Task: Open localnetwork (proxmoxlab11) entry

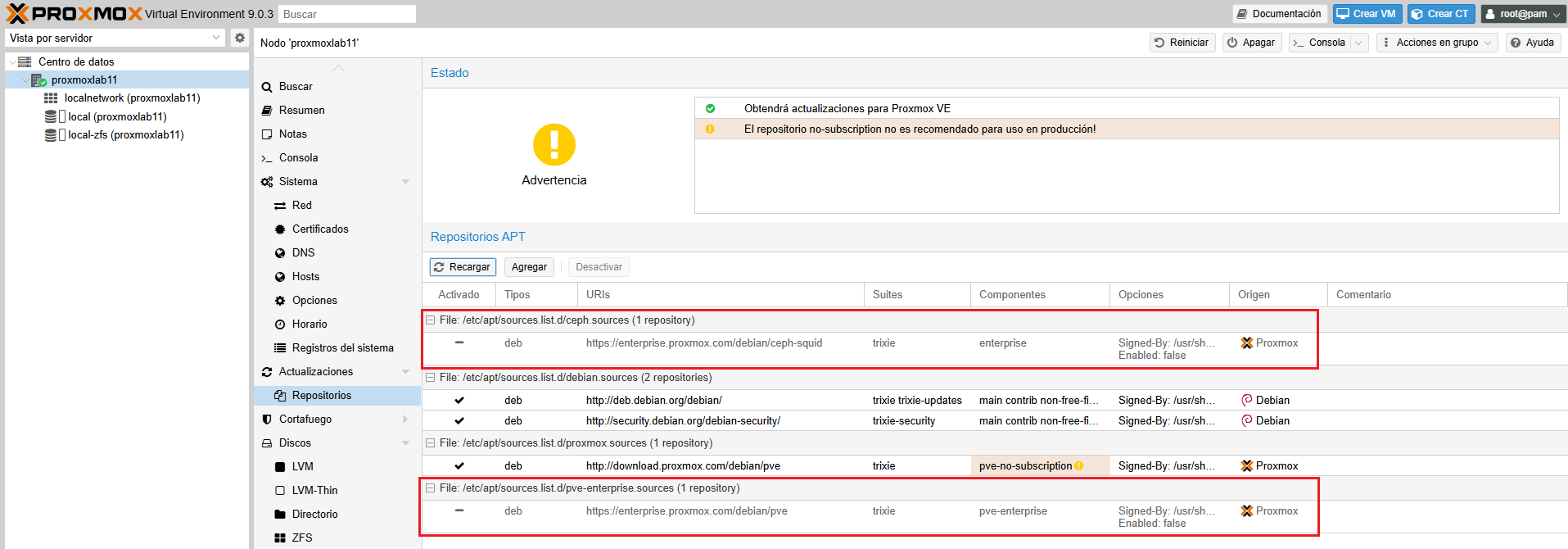Action: (133, 98)
